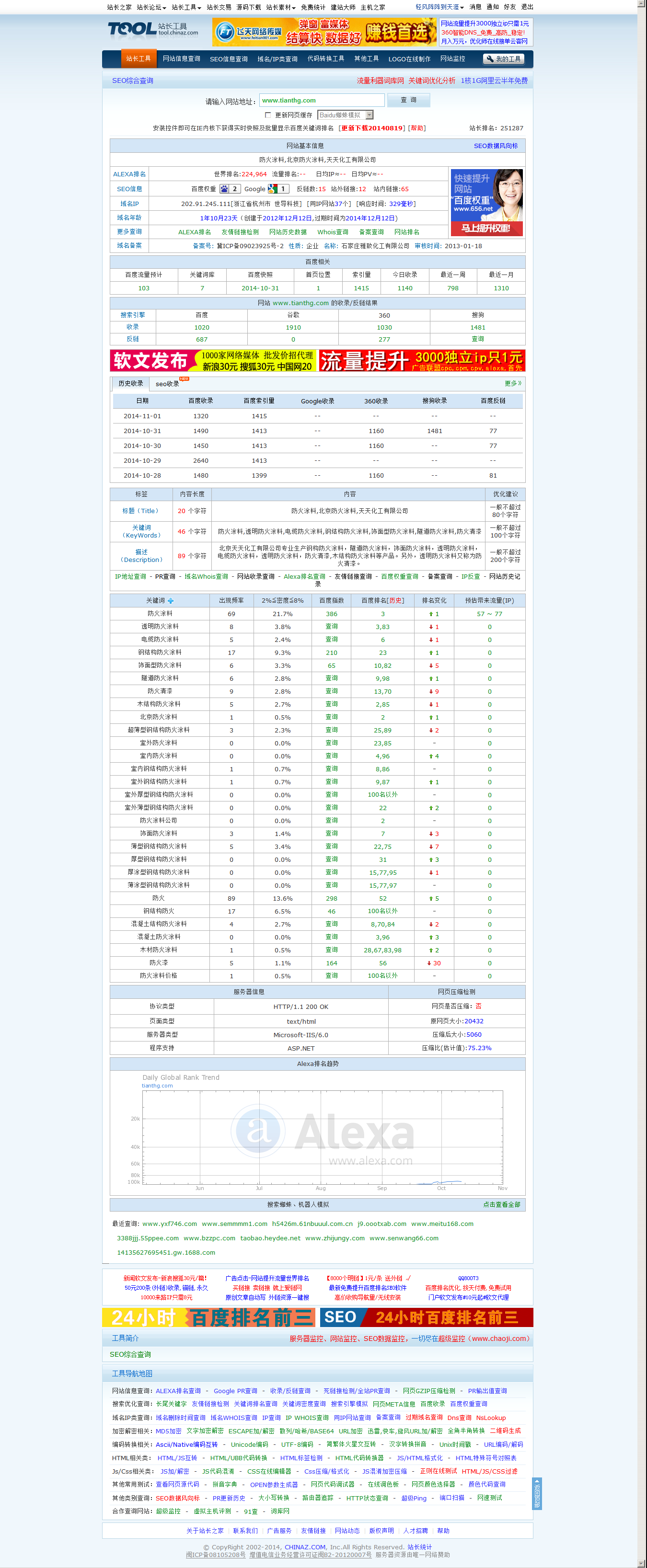Open the Baidu蜘蛛模拟 dropdown
The width and height of the screenshot is (647, 1568).
[345, 114]
